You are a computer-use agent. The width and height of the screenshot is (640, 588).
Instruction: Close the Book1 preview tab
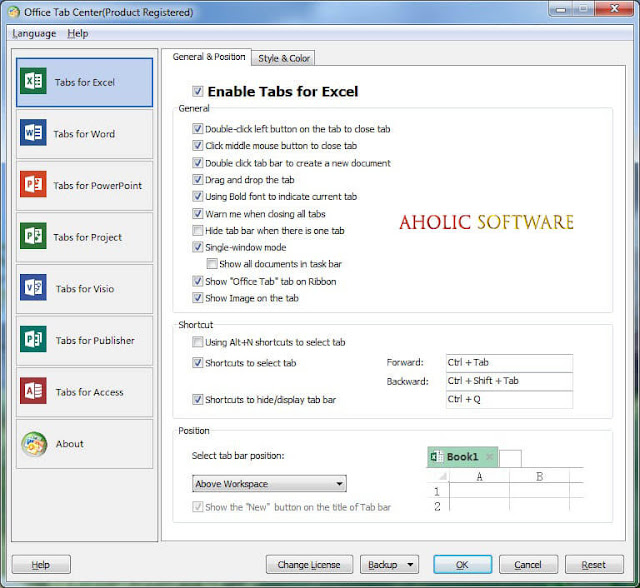pos(489,457)
